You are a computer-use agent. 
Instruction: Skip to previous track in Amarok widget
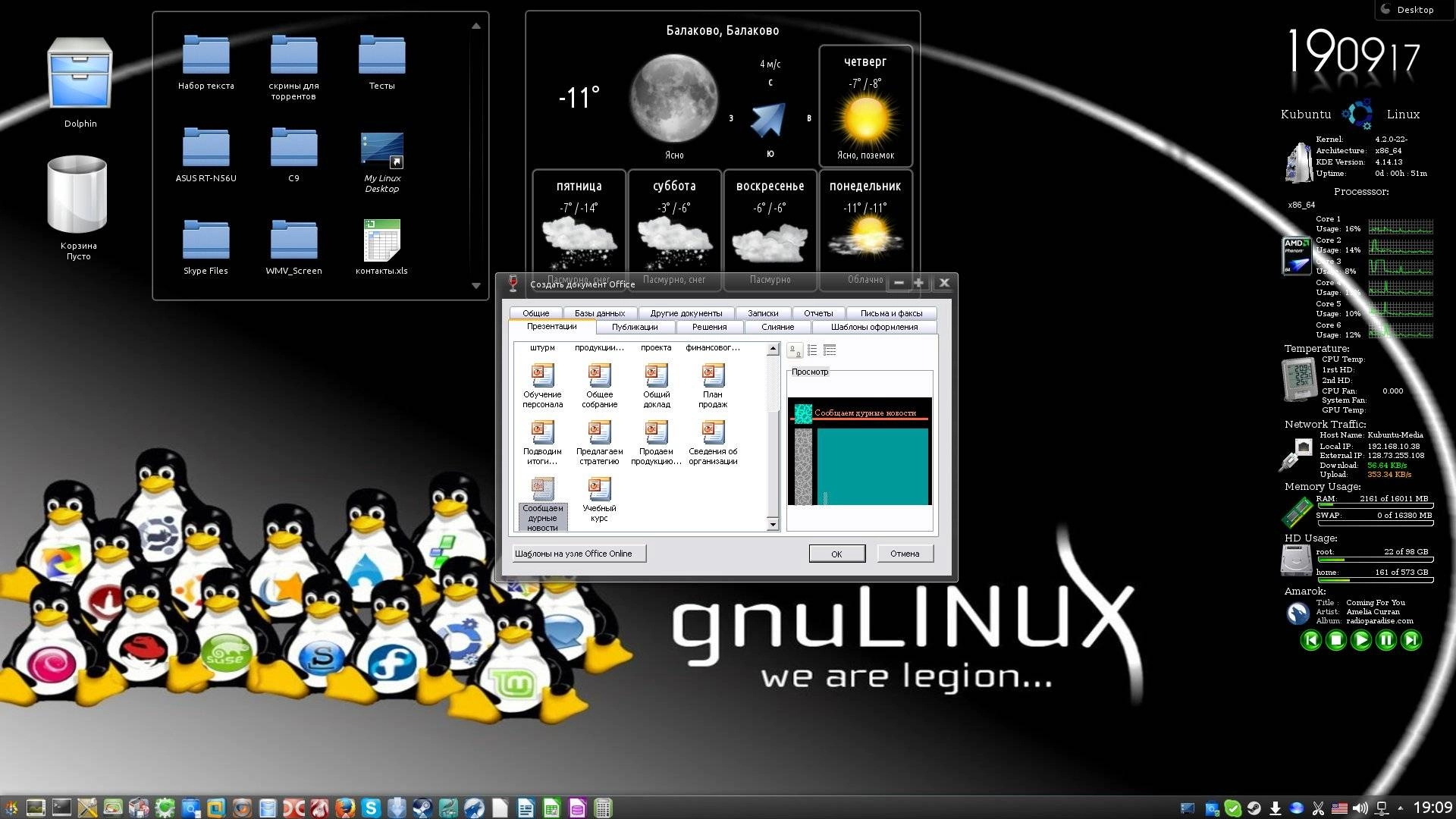coord(1310,640)
